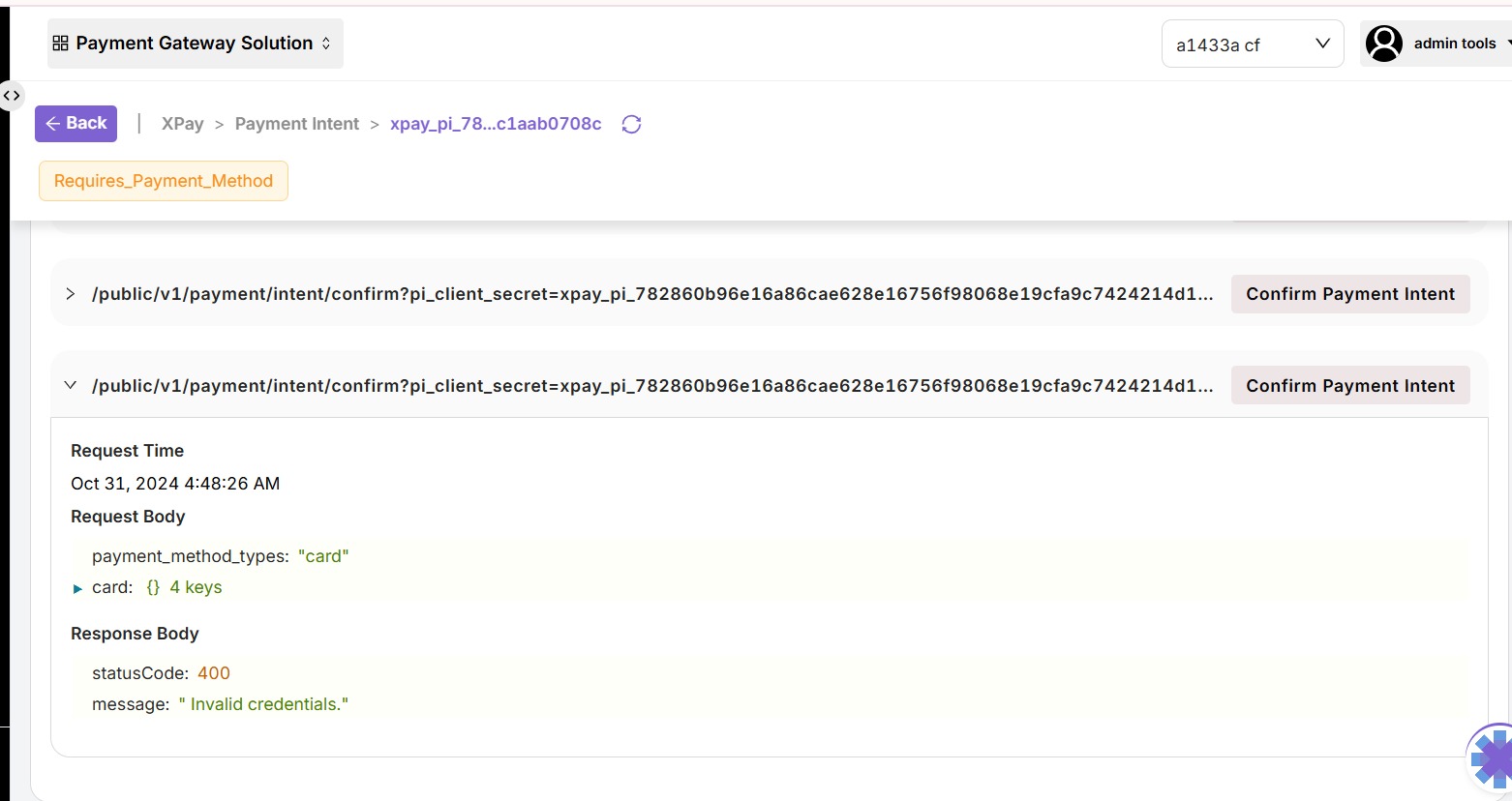Click the grid icon beside Payment Gateway Solution
This screenshot has height=801, width=1512.
click(60, 44)
